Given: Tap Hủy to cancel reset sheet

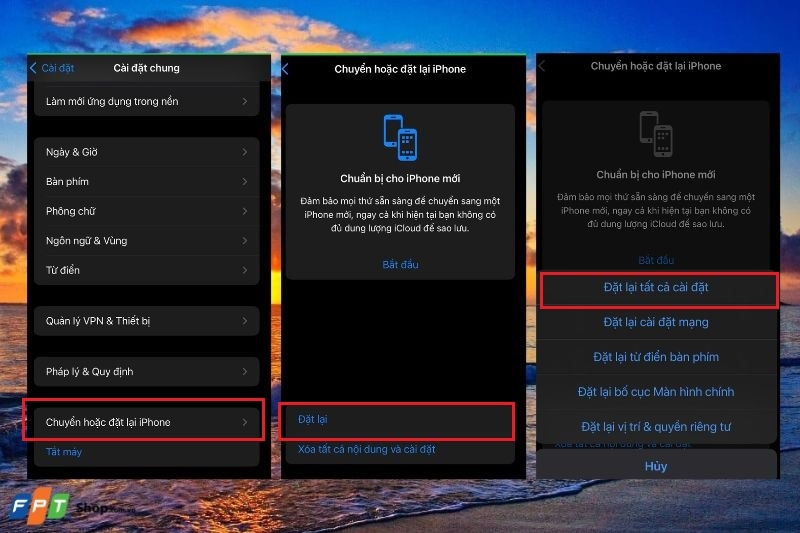Looking at the screenshot, I should click(656, 466).
